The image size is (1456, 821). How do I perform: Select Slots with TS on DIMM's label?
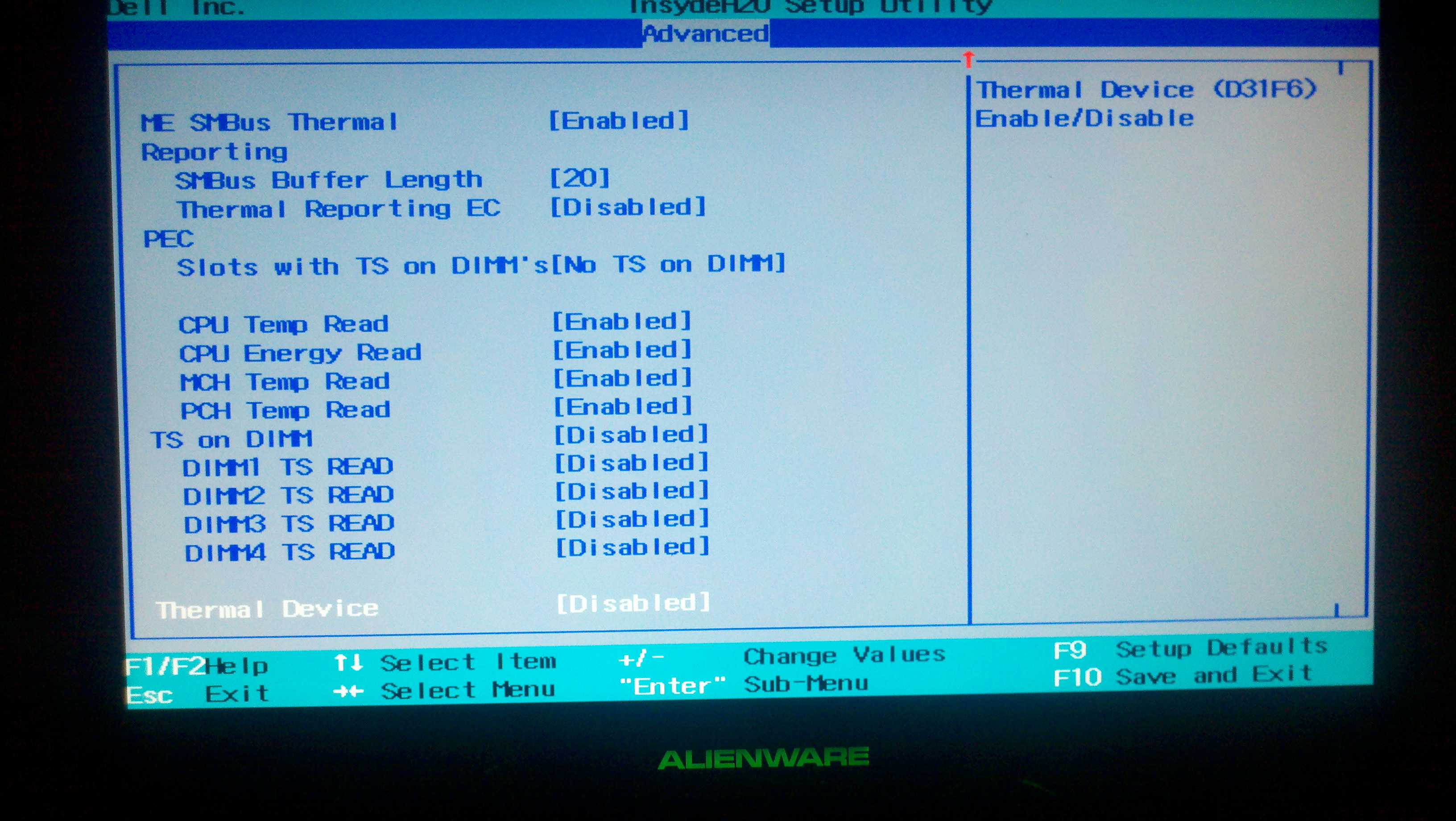(x=363, y=266)
